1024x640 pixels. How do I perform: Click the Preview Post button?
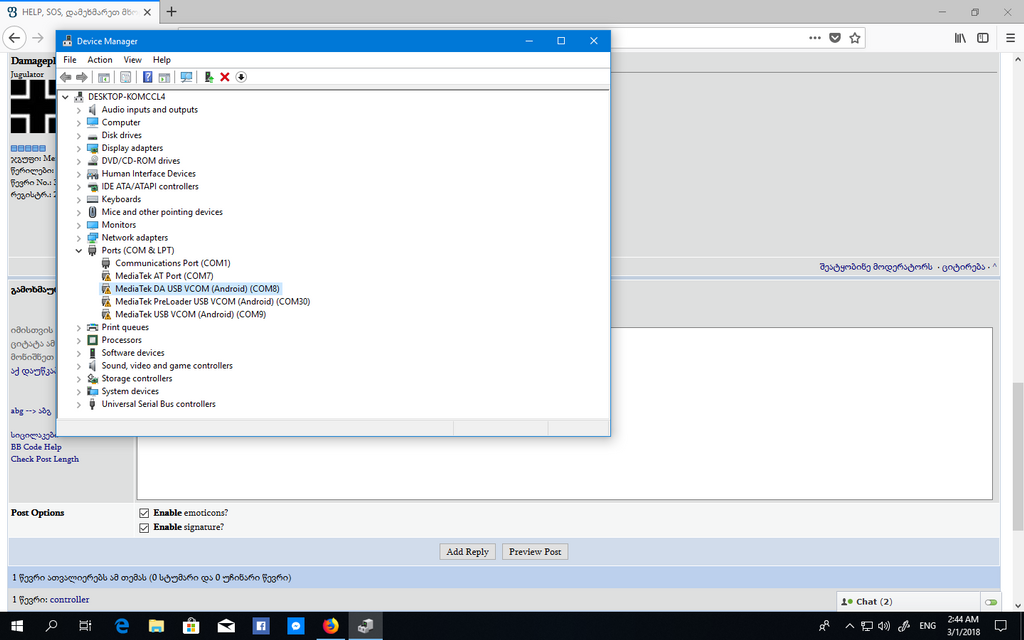tap(535, 552)
